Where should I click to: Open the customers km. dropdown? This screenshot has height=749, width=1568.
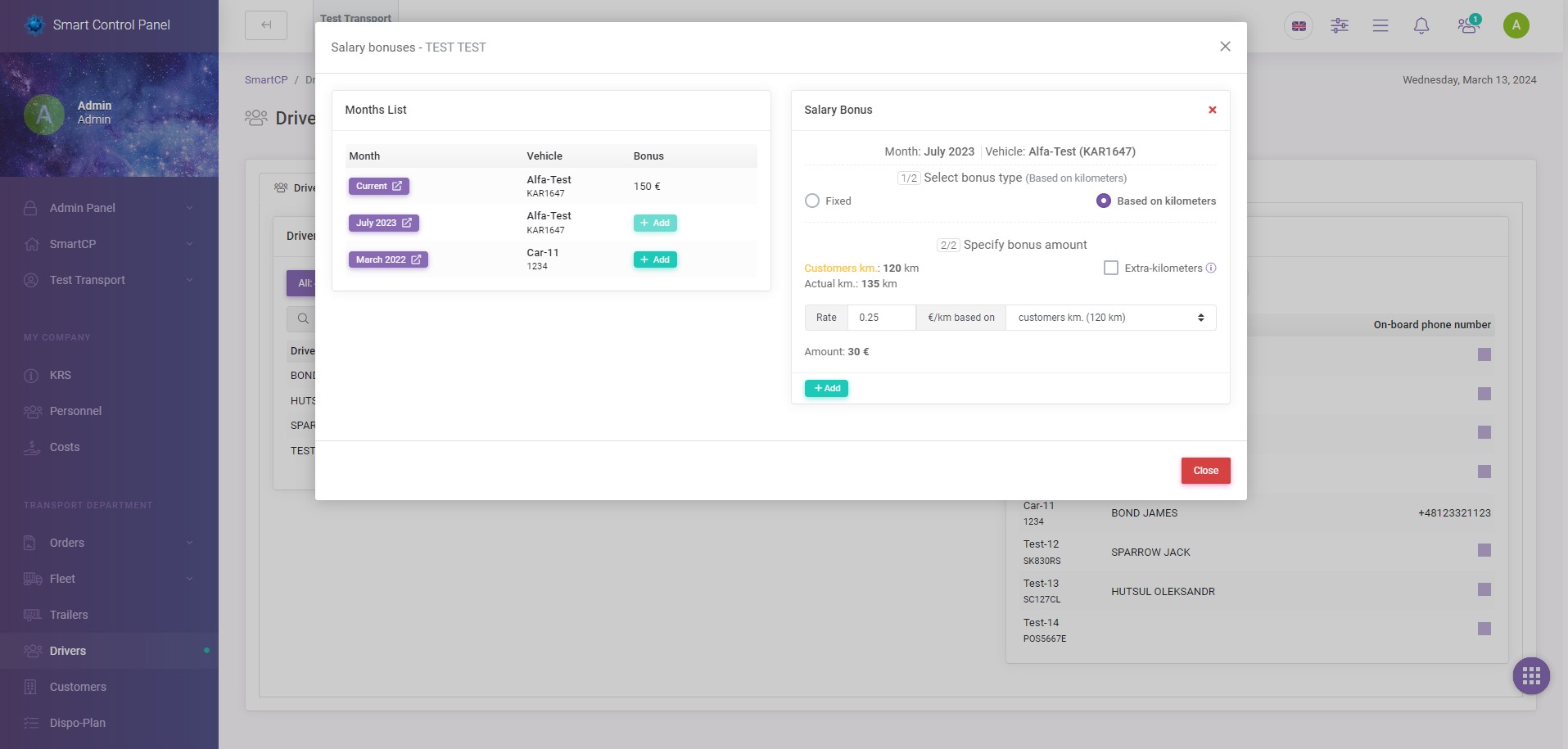(x=1109, y=318)
